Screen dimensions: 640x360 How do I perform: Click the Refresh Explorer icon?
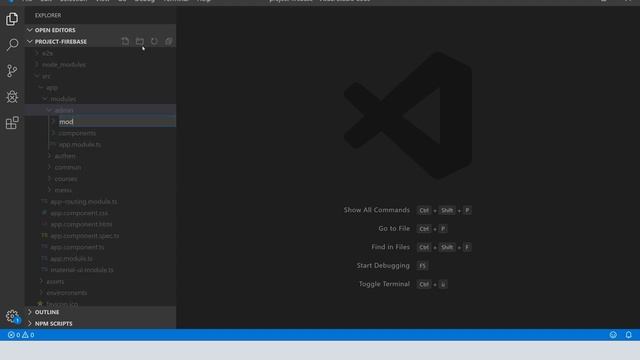(x=154, y=41)
